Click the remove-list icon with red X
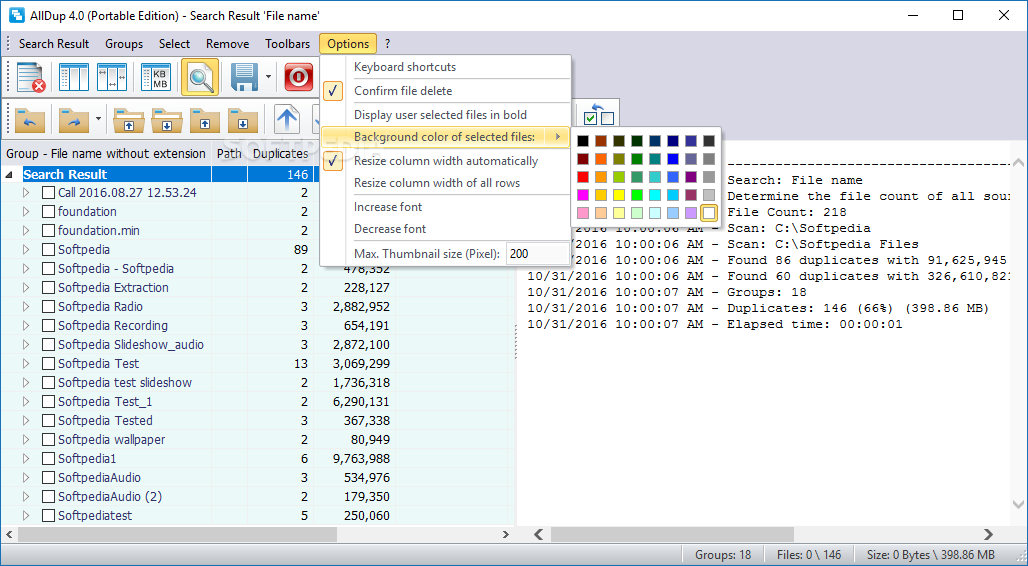This screenshot has height=566, width=1028. [x=30, y=77]
